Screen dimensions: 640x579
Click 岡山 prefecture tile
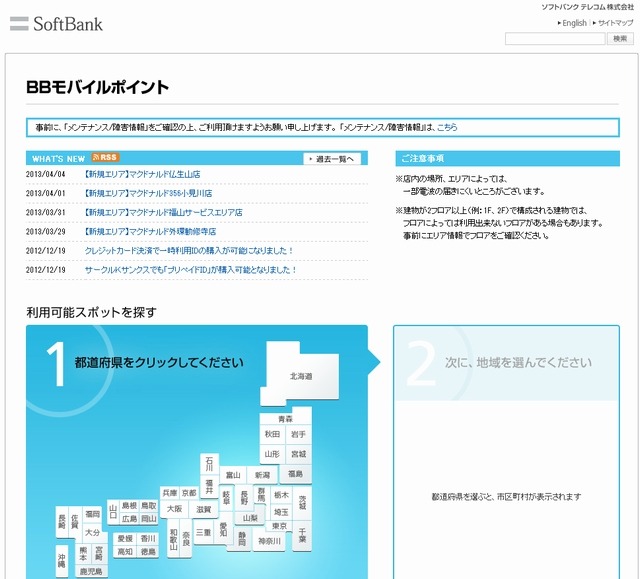click(x=149, y=519)
